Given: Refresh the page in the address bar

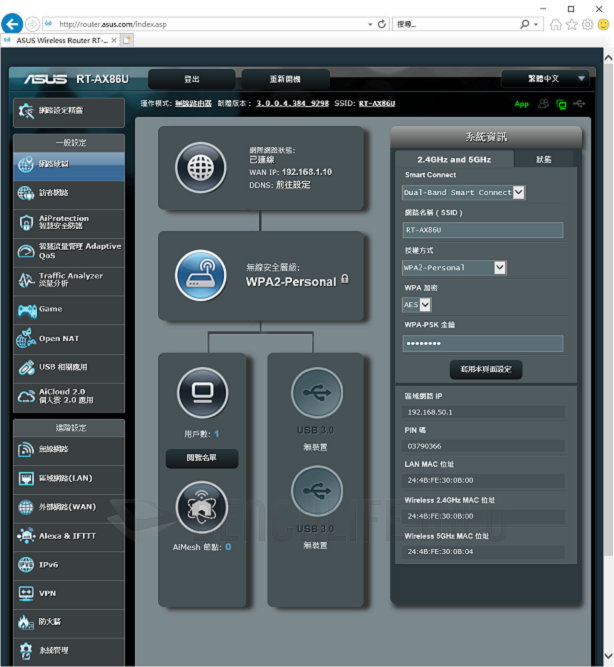Looking at the screenshot, I should [382, 24].
